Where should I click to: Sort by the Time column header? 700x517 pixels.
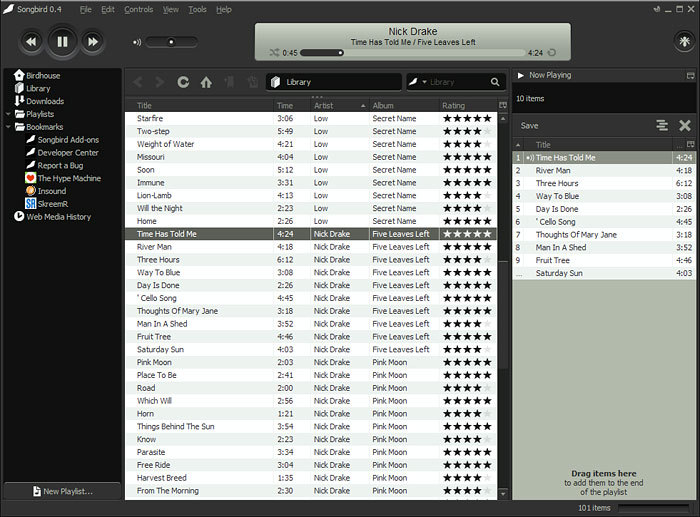coord(292,106)
